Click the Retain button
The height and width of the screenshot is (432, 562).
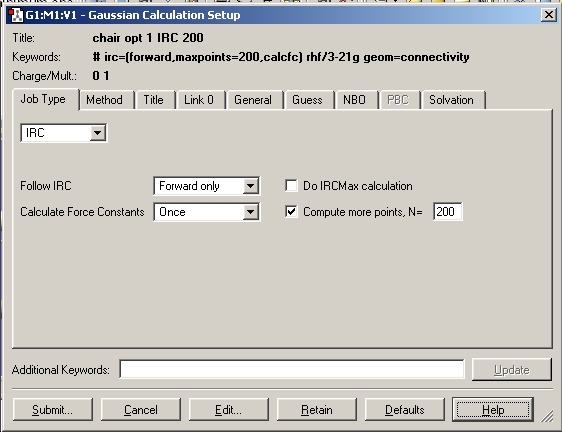(x=317, y=409)
